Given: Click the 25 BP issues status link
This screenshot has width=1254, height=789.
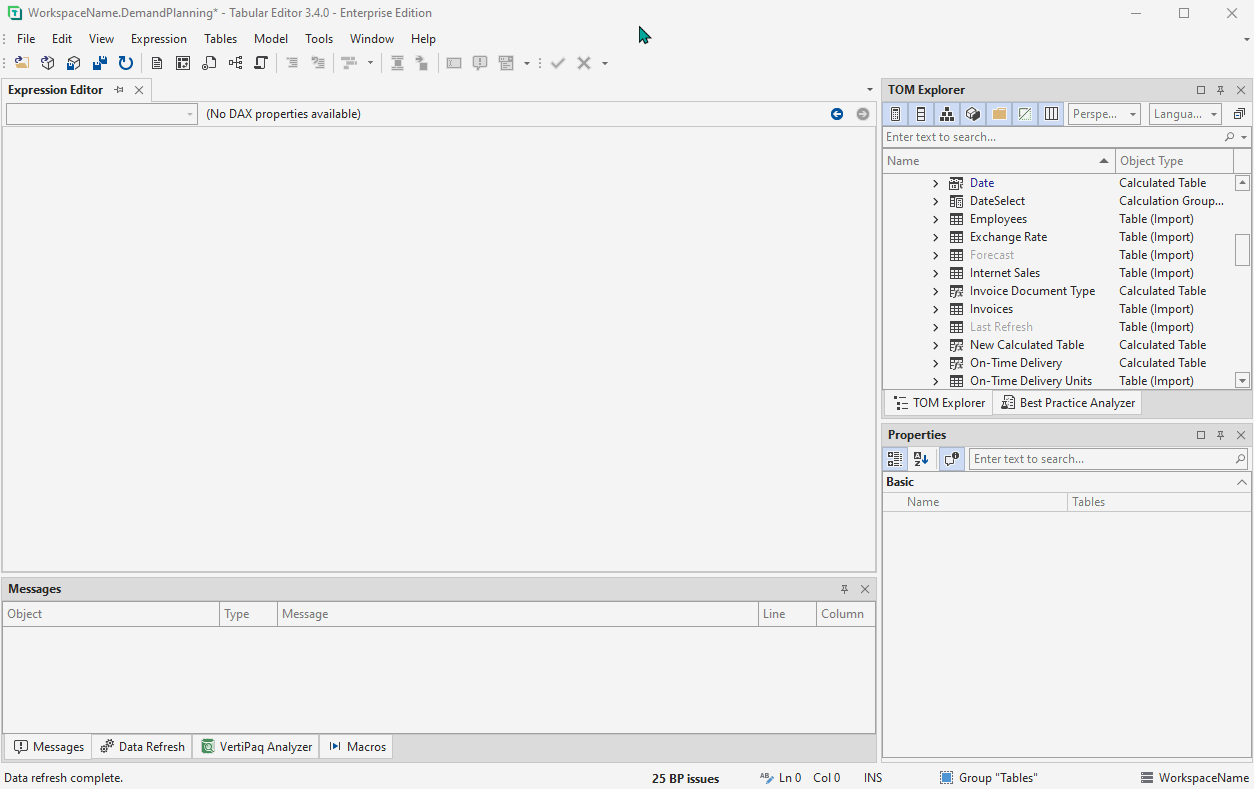Looking at the screenshot, I should [x=685, y=777].
